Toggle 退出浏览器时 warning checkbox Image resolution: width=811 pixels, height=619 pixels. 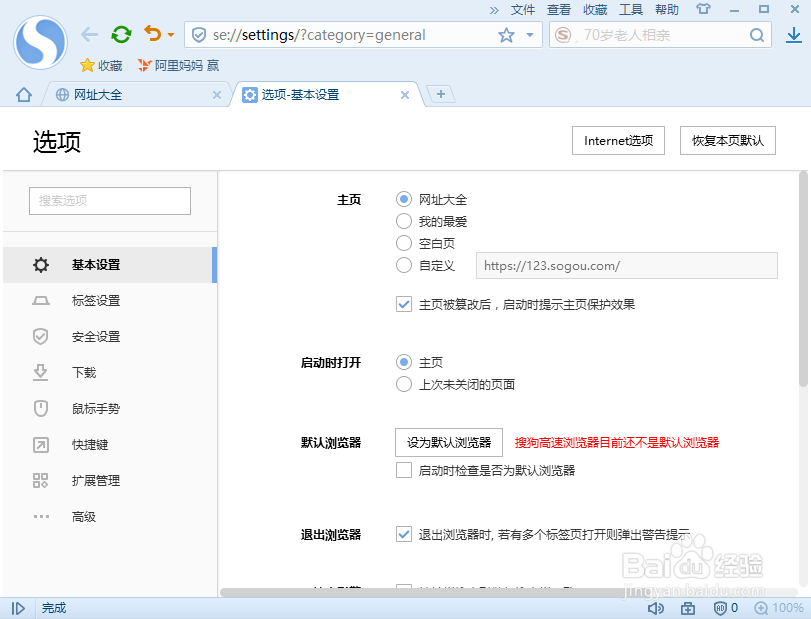pos(404,534)
